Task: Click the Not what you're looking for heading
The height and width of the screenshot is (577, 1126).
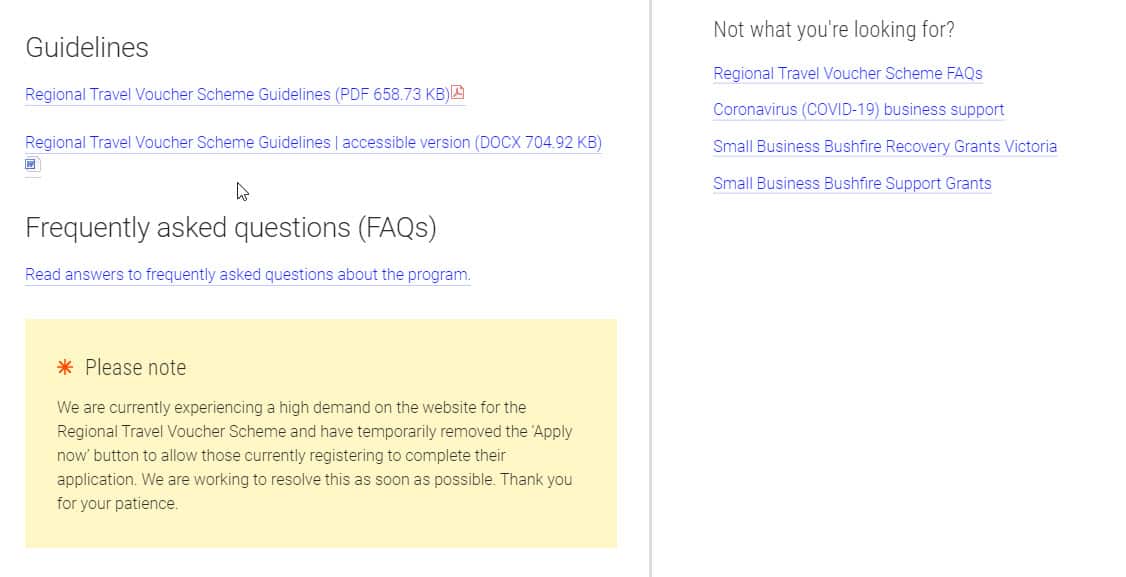Action: (831, 30)
